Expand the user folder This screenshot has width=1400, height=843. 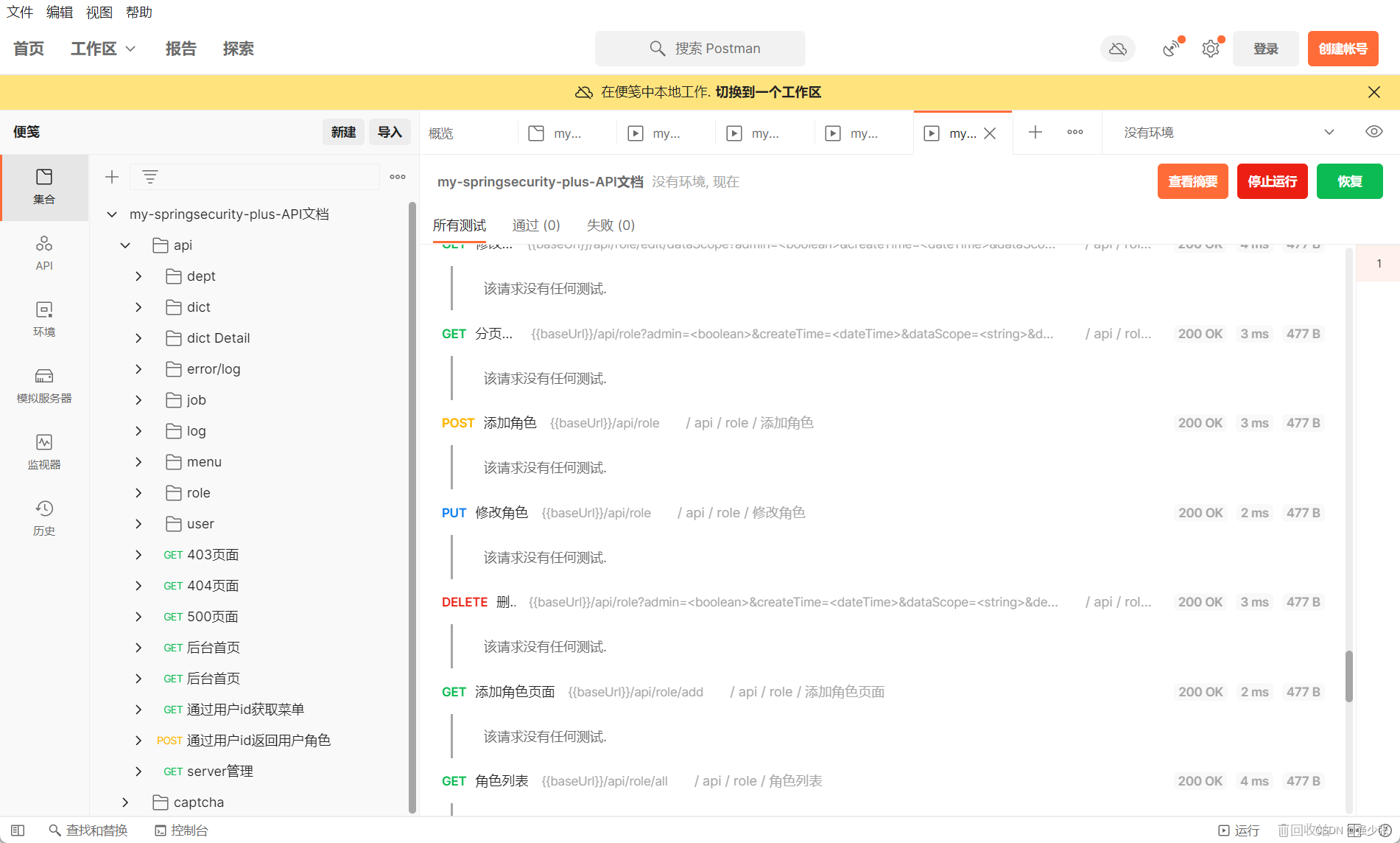(x=138, y=524)
